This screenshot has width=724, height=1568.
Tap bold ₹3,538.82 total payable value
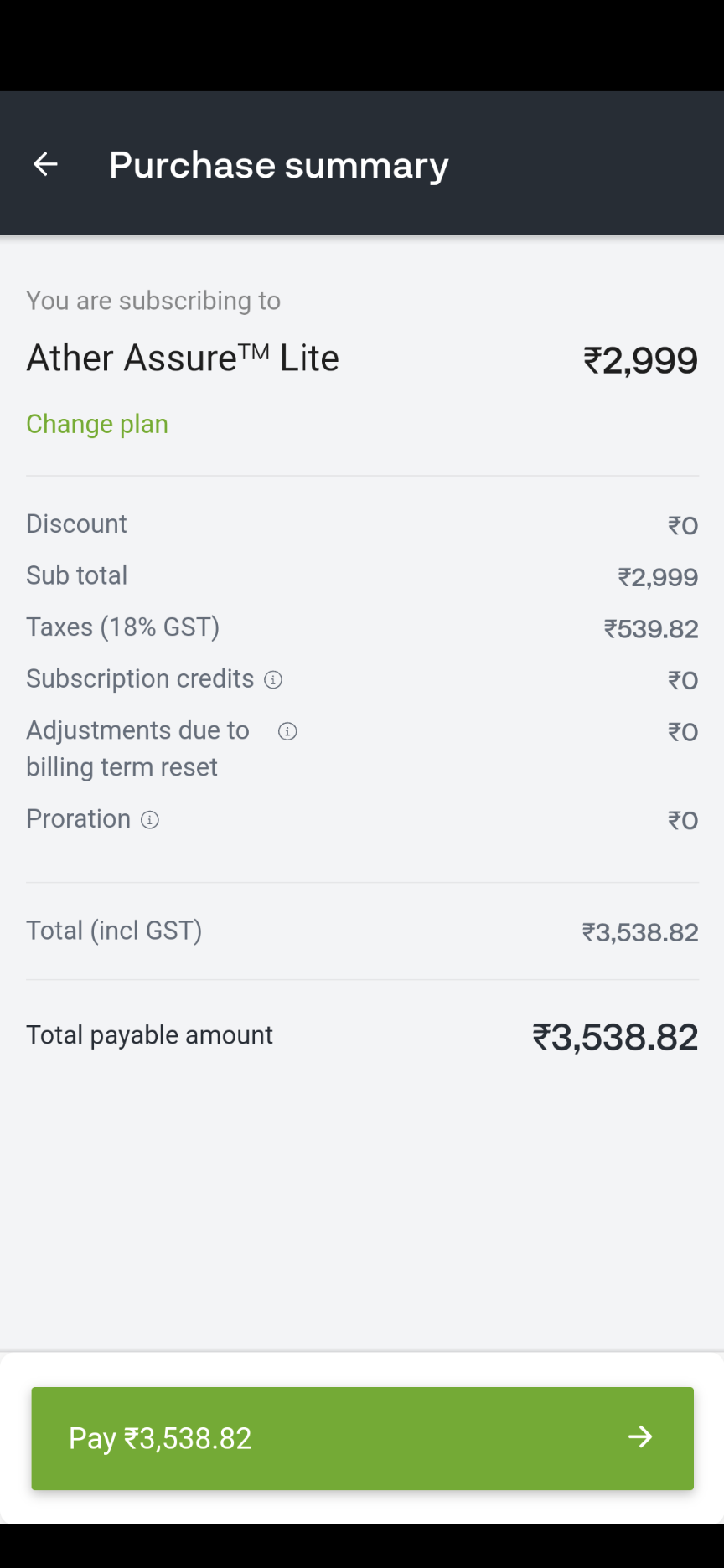(615, 1038)
